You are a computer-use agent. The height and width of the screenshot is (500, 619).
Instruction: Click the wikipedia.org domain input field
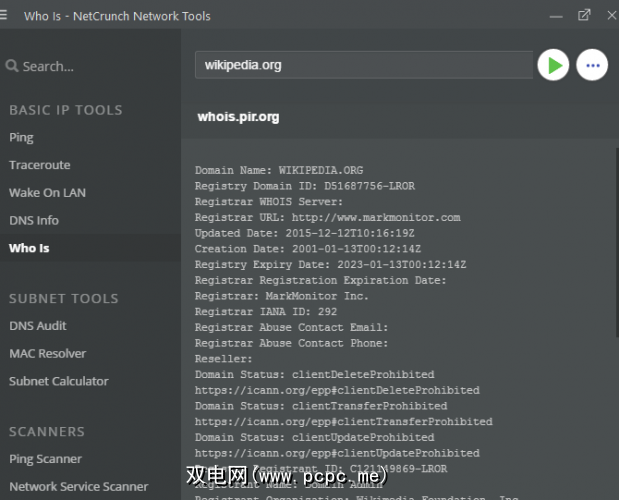[x=363, y=66]
